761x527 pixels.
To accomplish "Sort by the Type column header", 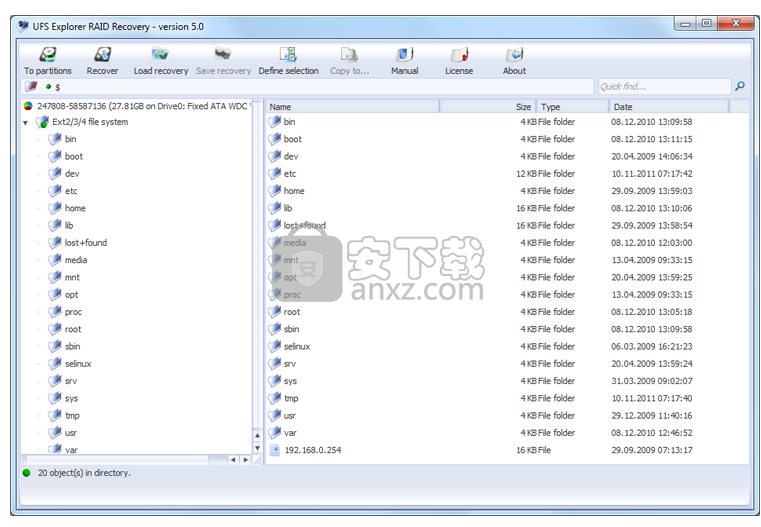I will pos(572,106).
